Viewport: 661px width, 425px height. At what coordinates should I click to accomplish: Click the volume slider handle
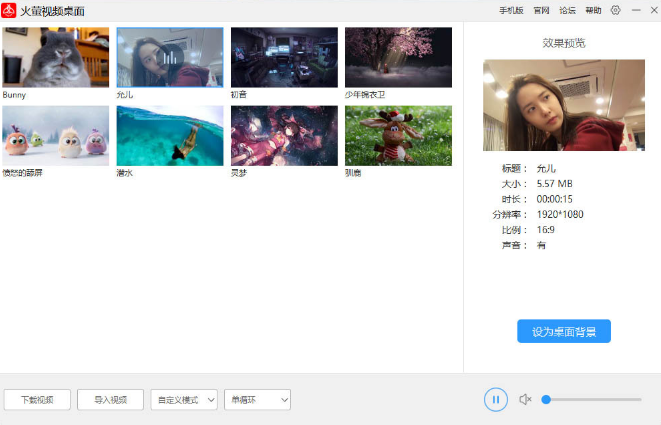(546, 399)
